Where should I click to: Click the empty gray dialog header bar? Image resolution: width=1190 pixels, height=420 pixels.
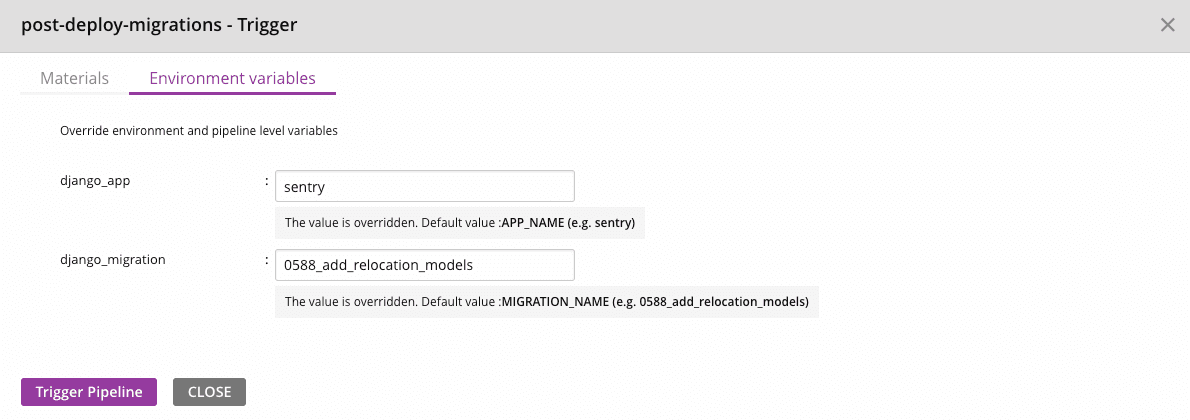pyautogui.click(x=700, y=25)
